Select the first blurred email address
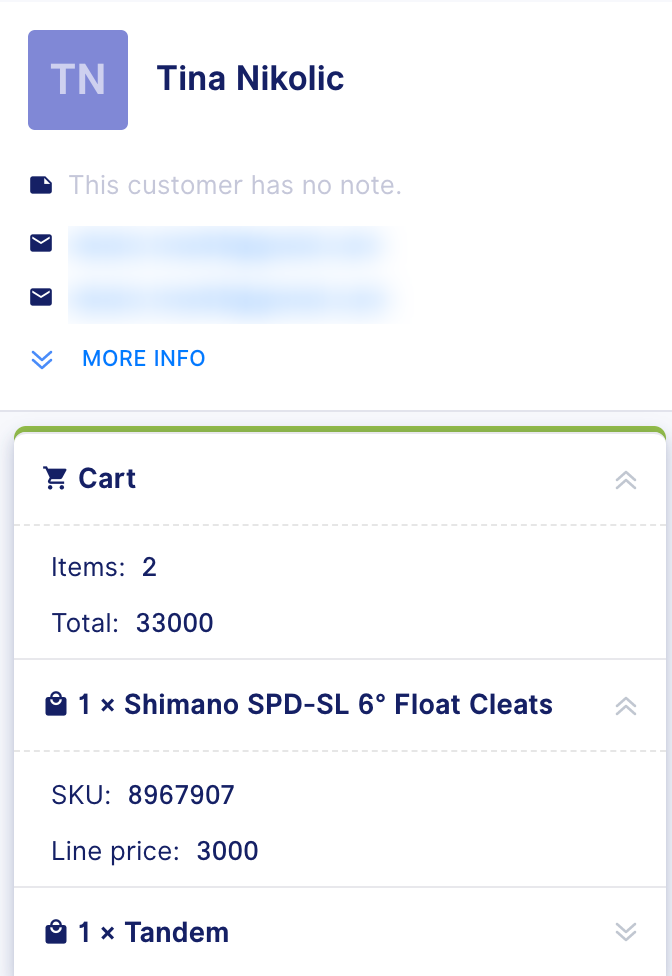This screenshot has height=976, width=672. point(230,246)
